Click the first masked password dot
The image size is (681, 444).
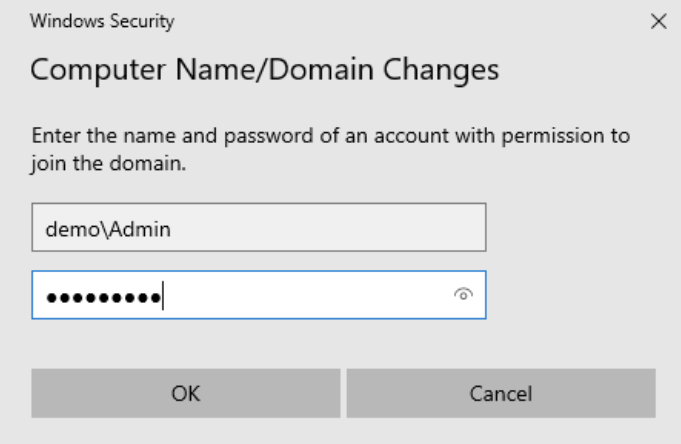pyautogui.click(x=52, y=298)
